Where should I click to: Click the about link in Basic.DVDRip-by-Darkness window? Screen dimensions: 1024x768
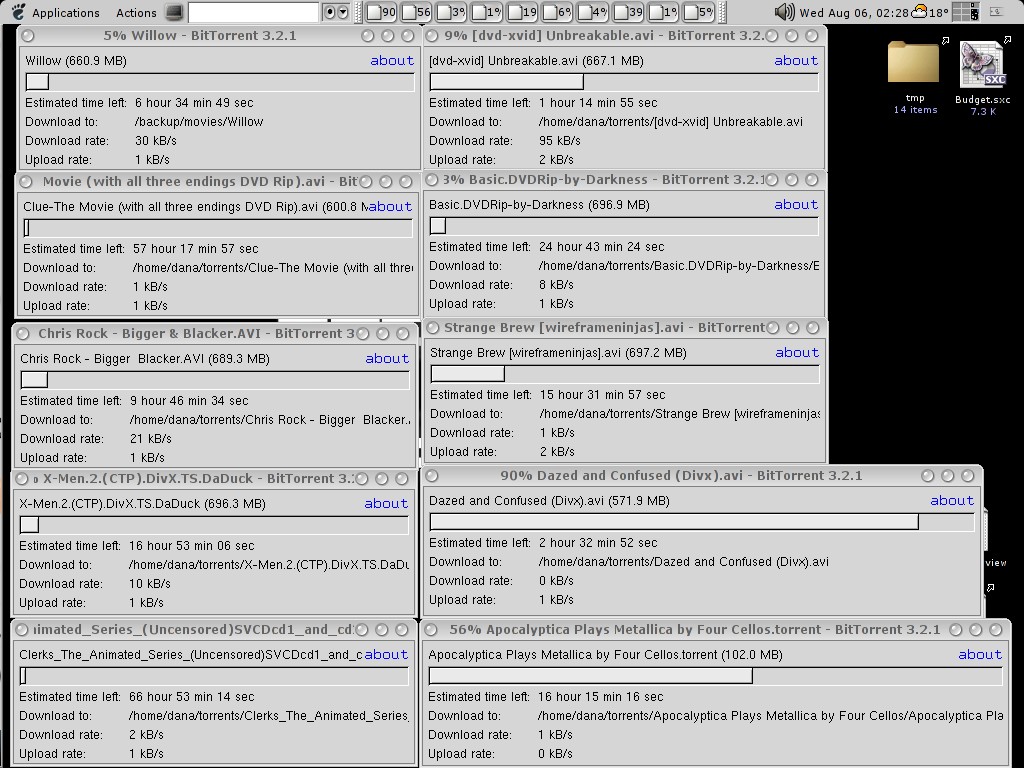coord(796,204)
